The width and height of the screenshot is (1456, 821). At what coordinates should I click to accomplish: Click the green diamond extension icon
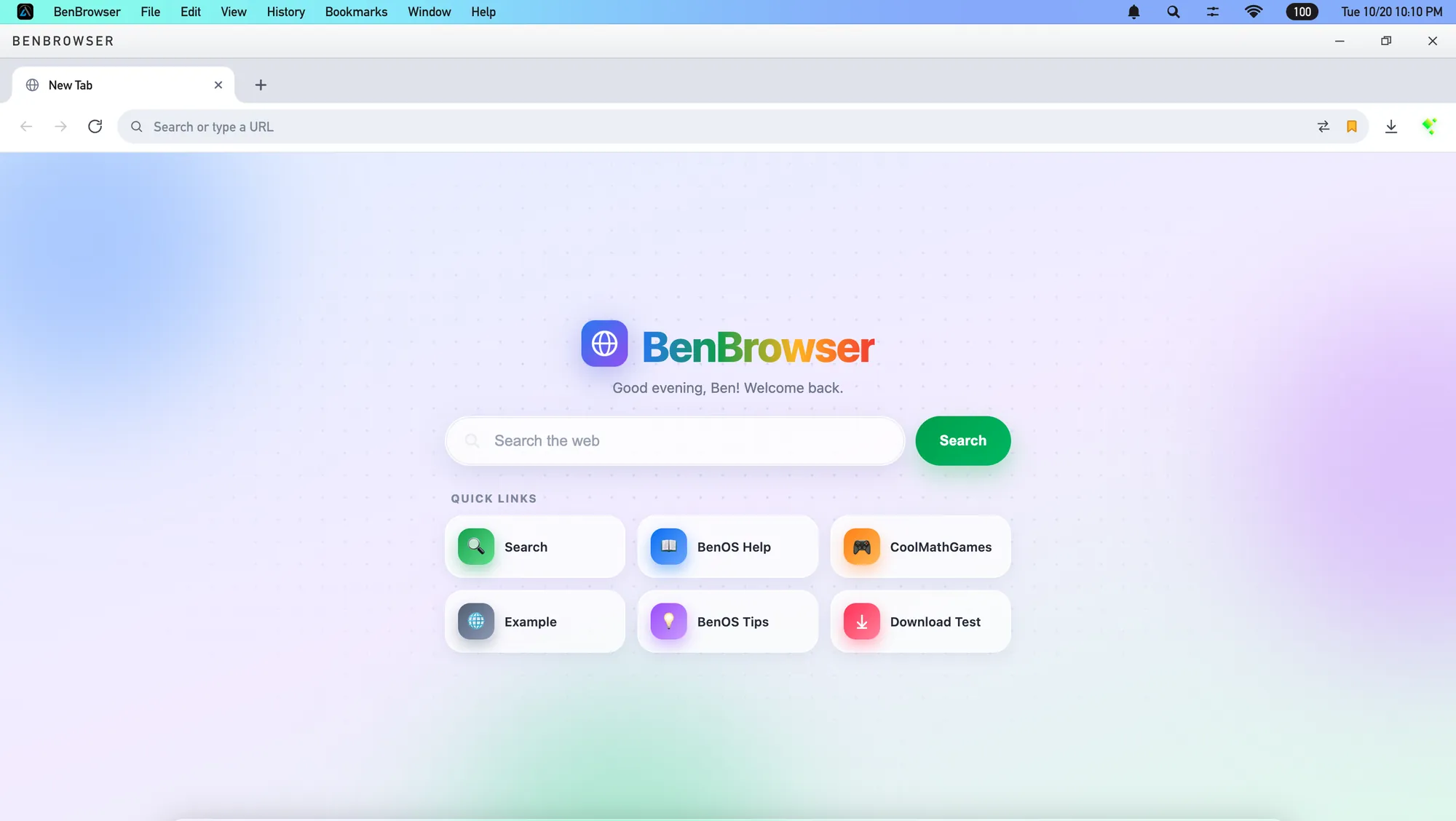click(1429, 127)
